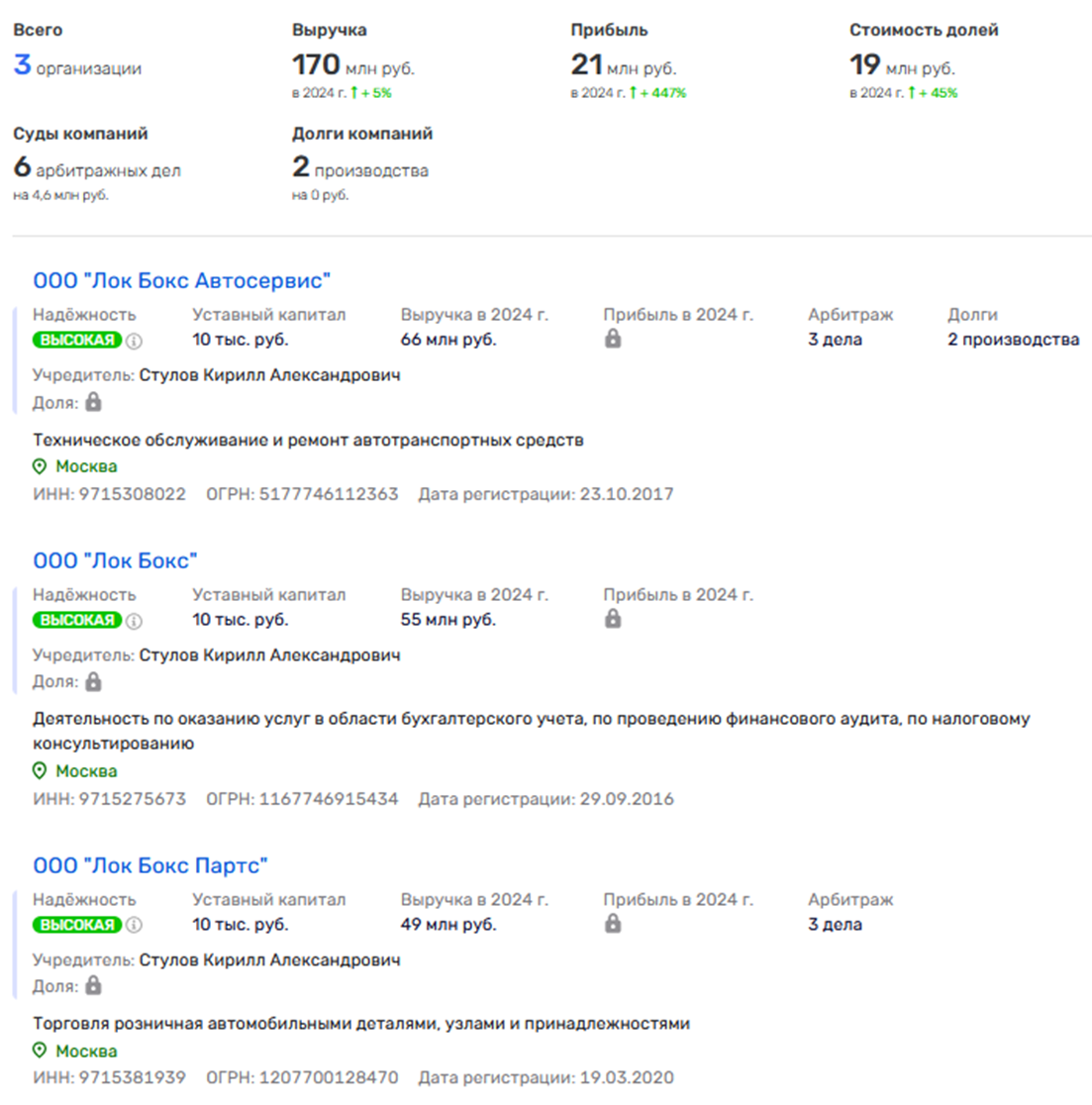Open the info icon beside ВЫСОКАЯ badge of Лок Бокс Партс

132,924
